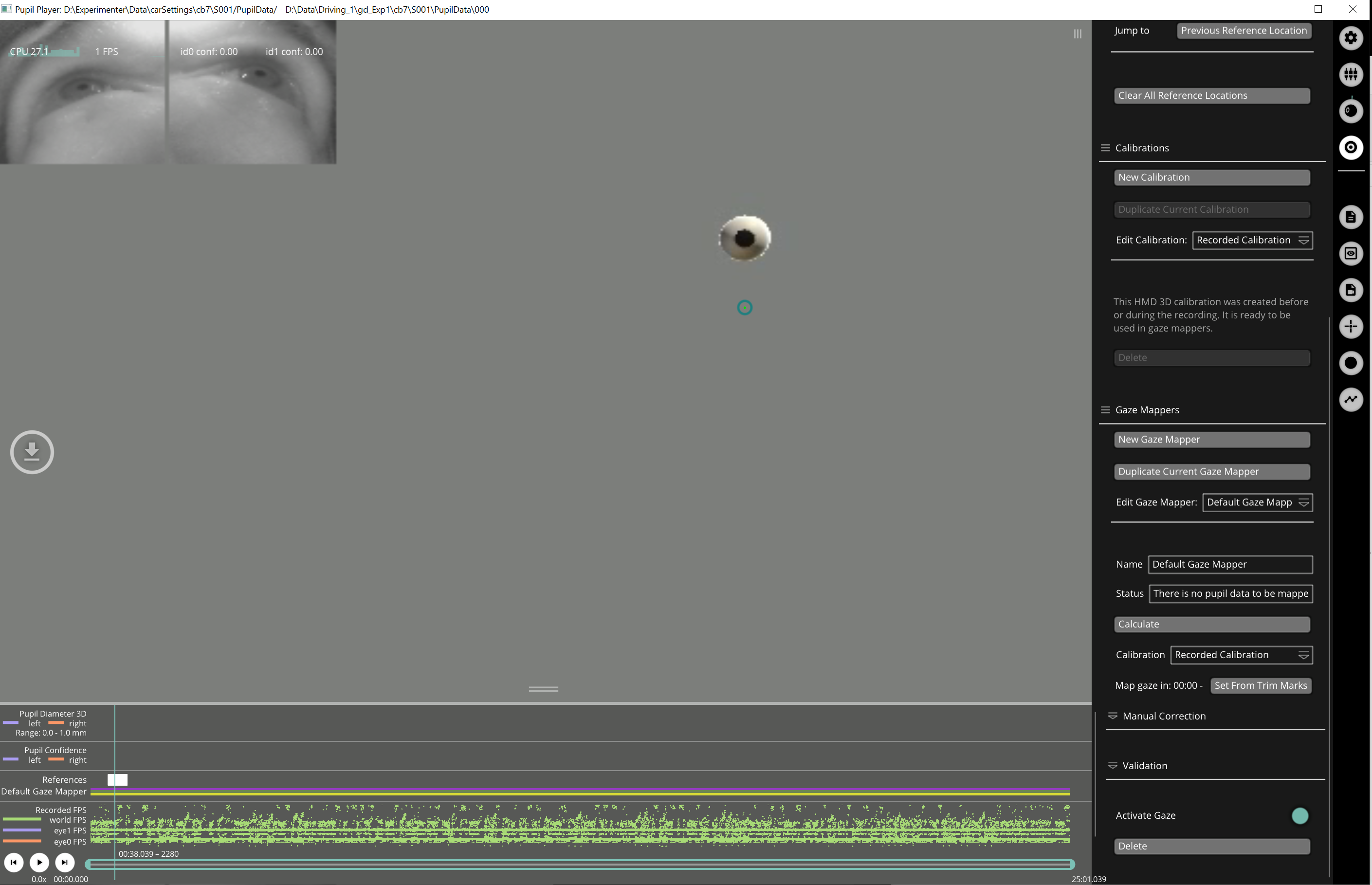
Task: Click the 'Pupil Confidence' timeline label
Action: pyautogui.click(x=55, y=750)
